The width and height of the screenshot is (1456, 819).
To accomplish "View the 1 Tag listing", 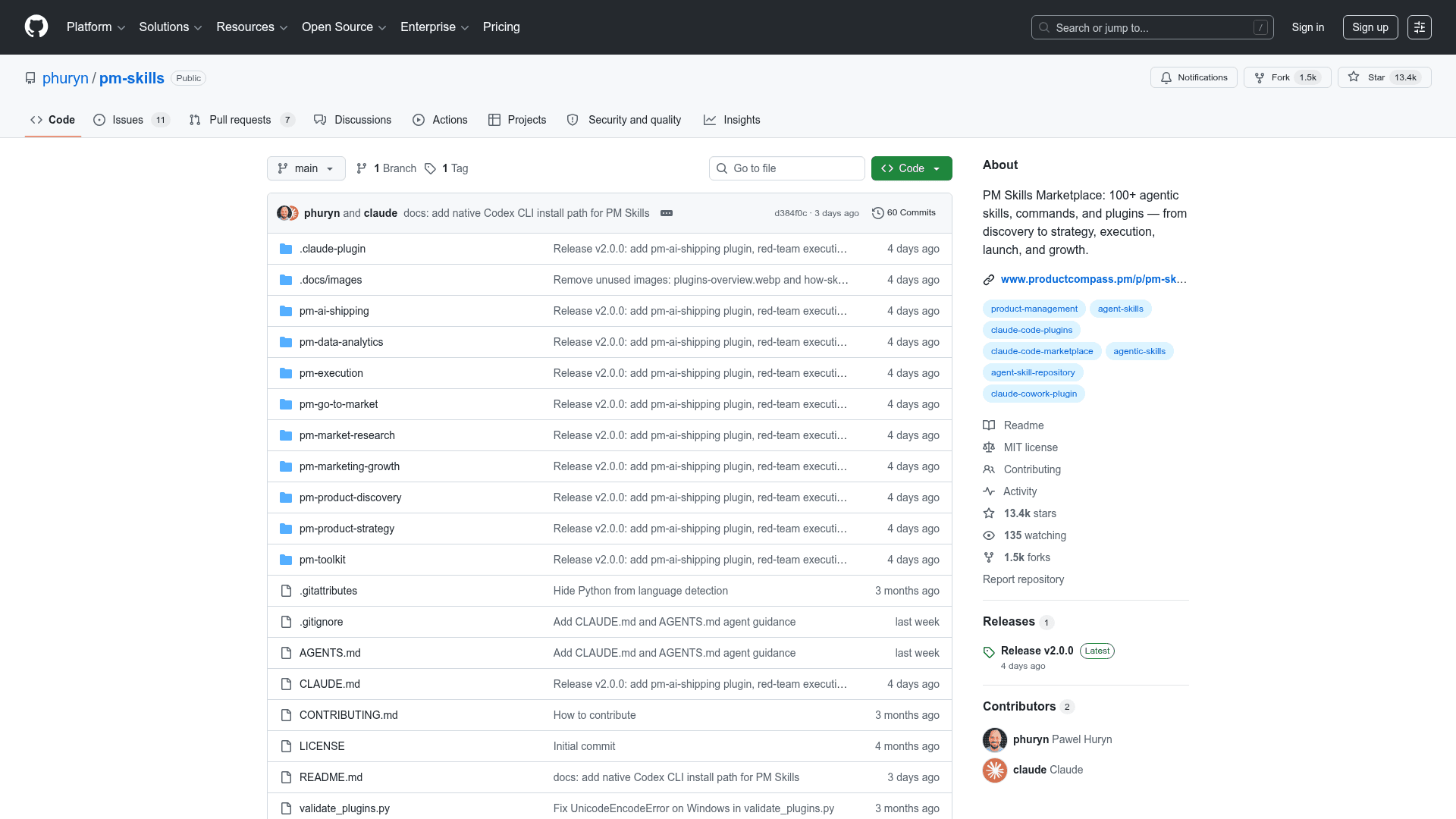I will click(x=447, y=168).
